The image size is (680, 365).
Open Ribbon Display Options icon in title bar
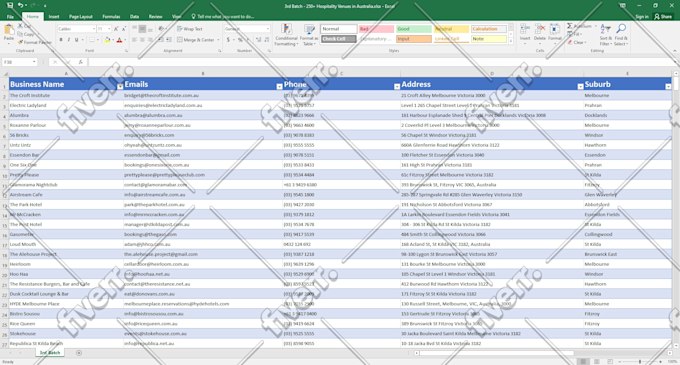coord(622,5)
